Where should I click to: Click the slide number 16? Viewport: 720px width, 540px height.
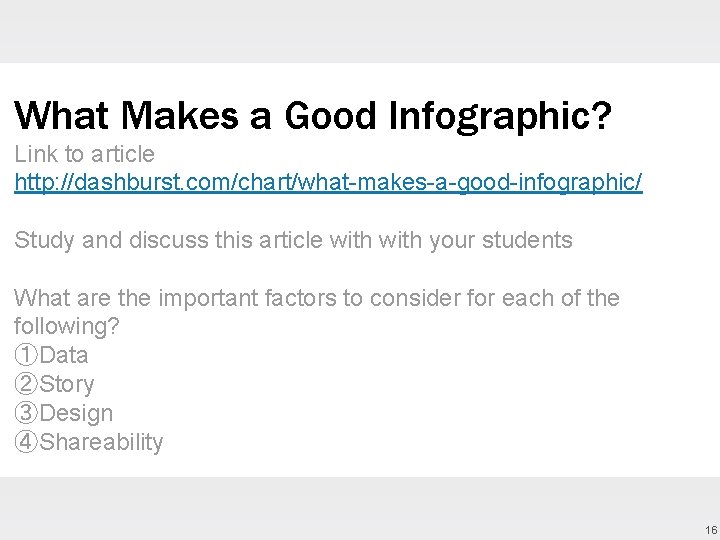click(x=709, y=529)
